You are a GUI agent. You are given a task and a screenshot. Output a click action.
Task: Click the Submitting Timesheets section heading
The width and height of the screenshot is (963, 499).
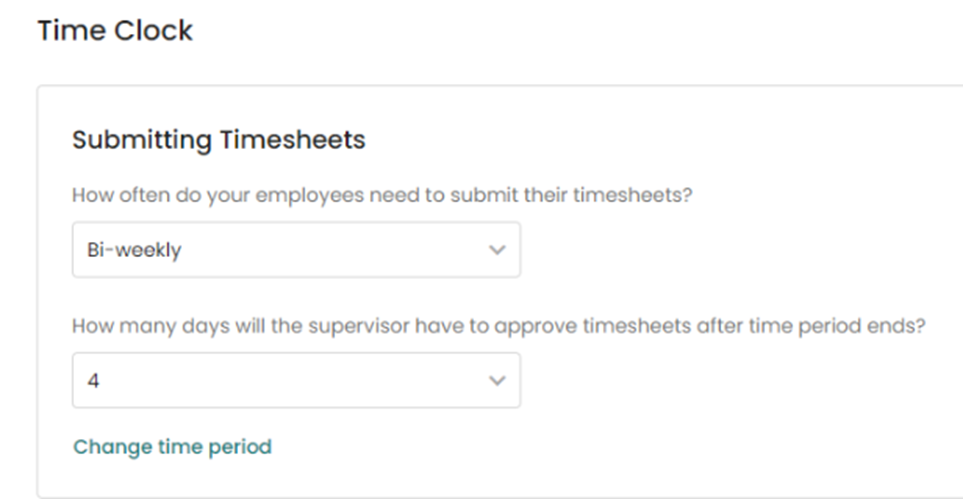[219, 140]
